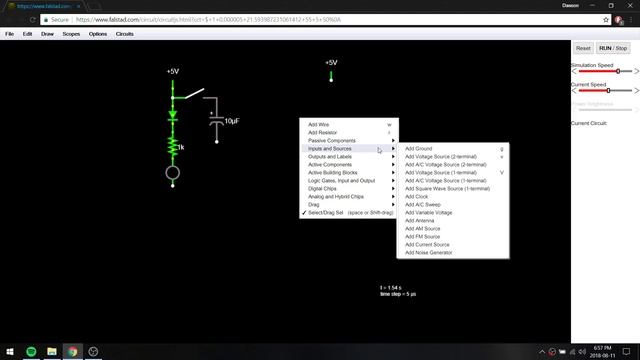Select Add Ground
The image size is (640, 360).
pos(453,149)
